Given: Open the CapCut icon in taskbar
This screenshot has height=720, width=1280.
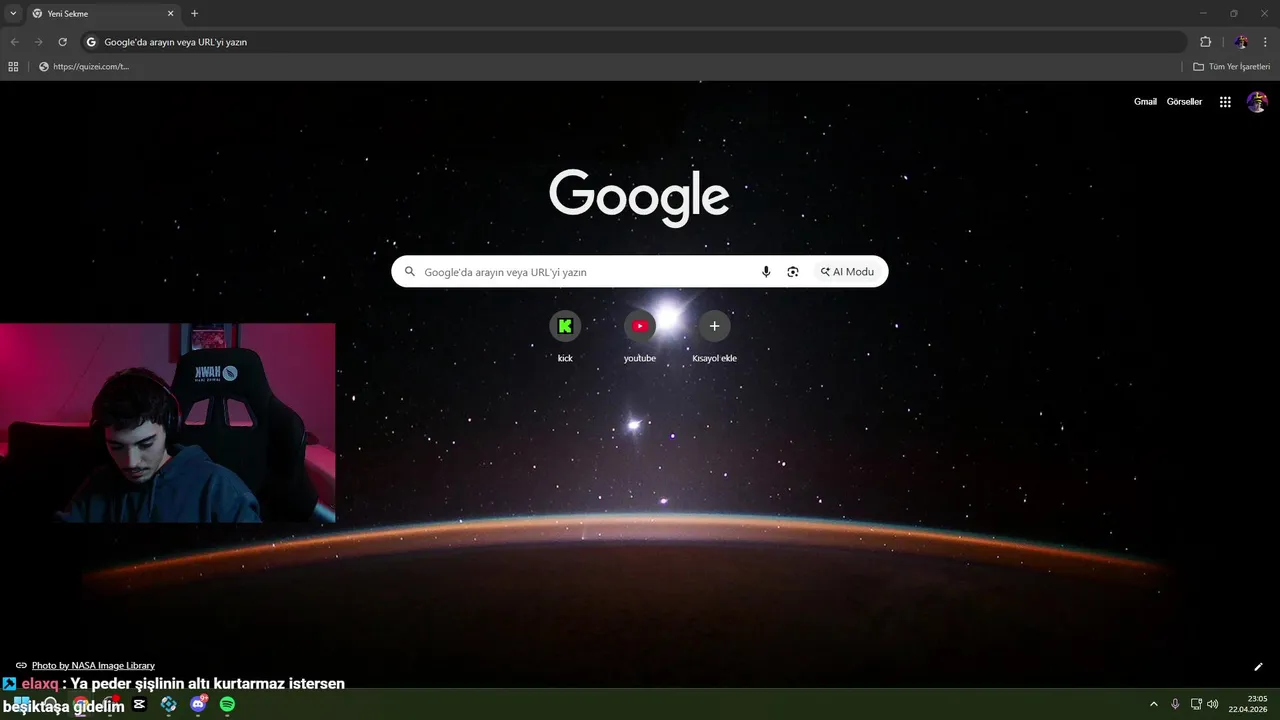Looking at the screenshot, I should click(x=139, y=704).
